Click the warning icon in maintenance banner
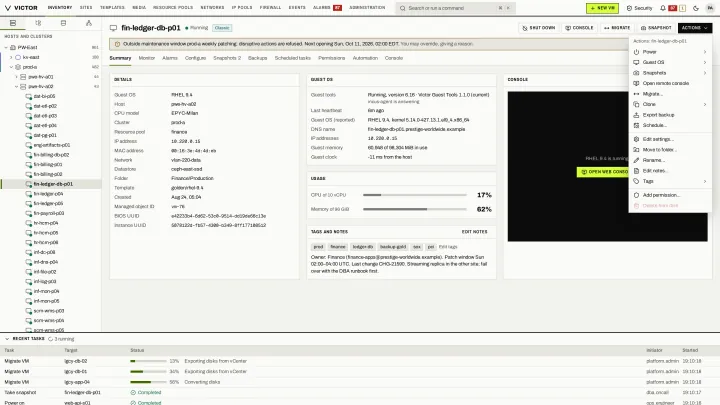This screenshot has height=405, width=720. click(x=117, y=44)
